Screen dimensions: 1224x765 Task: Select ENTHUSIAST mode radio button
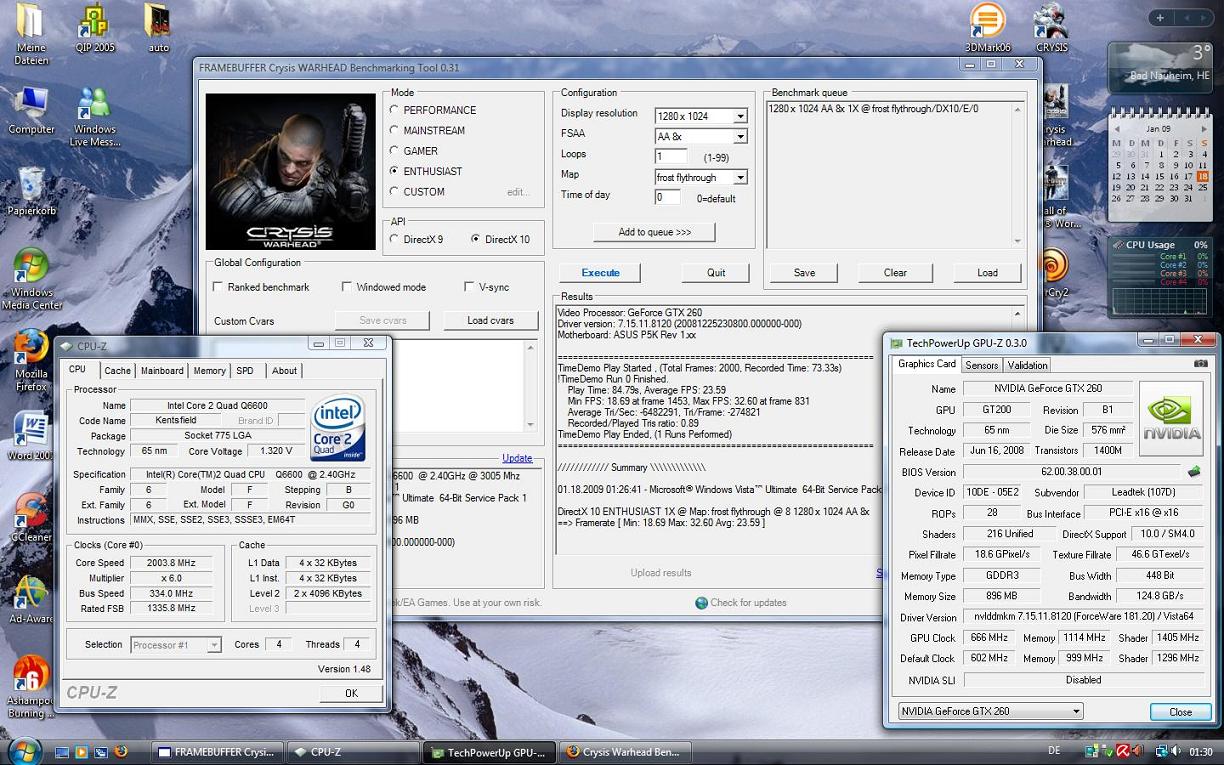pyautogui.click(x=394, y=171)
